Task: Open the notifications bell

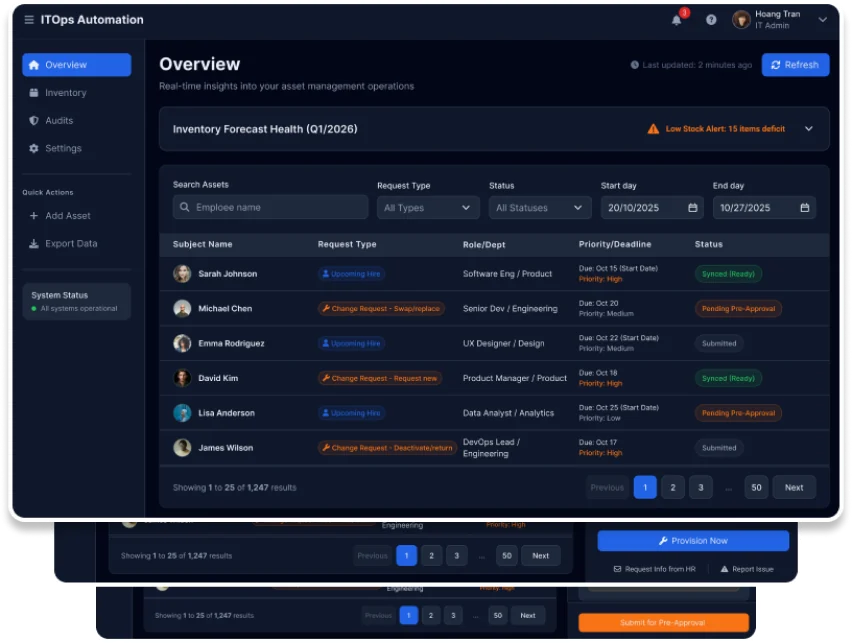Action: [676, 20]
